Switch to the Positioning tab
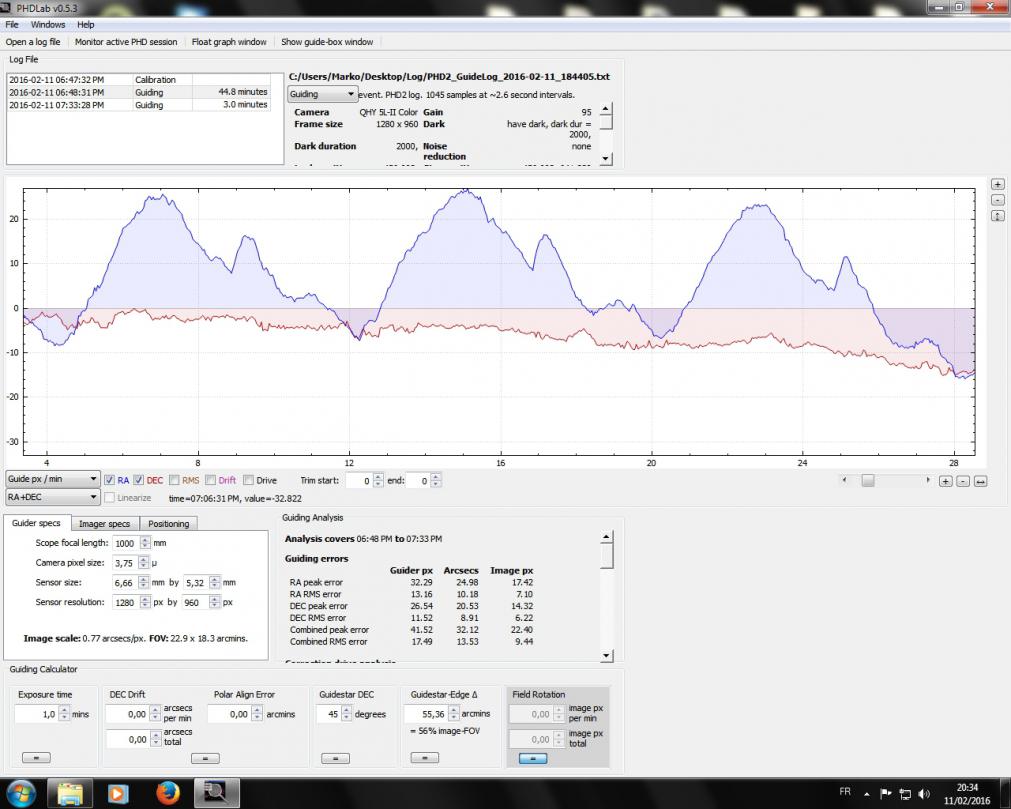This screenshot has height=809, width=1011. (x=168, y=523)
